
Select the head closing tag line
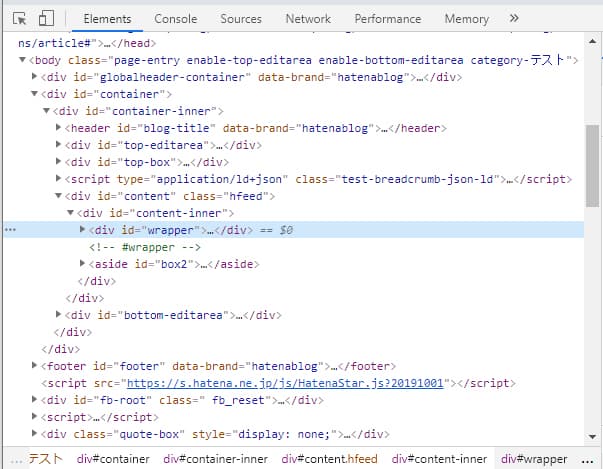coord(87,43)
